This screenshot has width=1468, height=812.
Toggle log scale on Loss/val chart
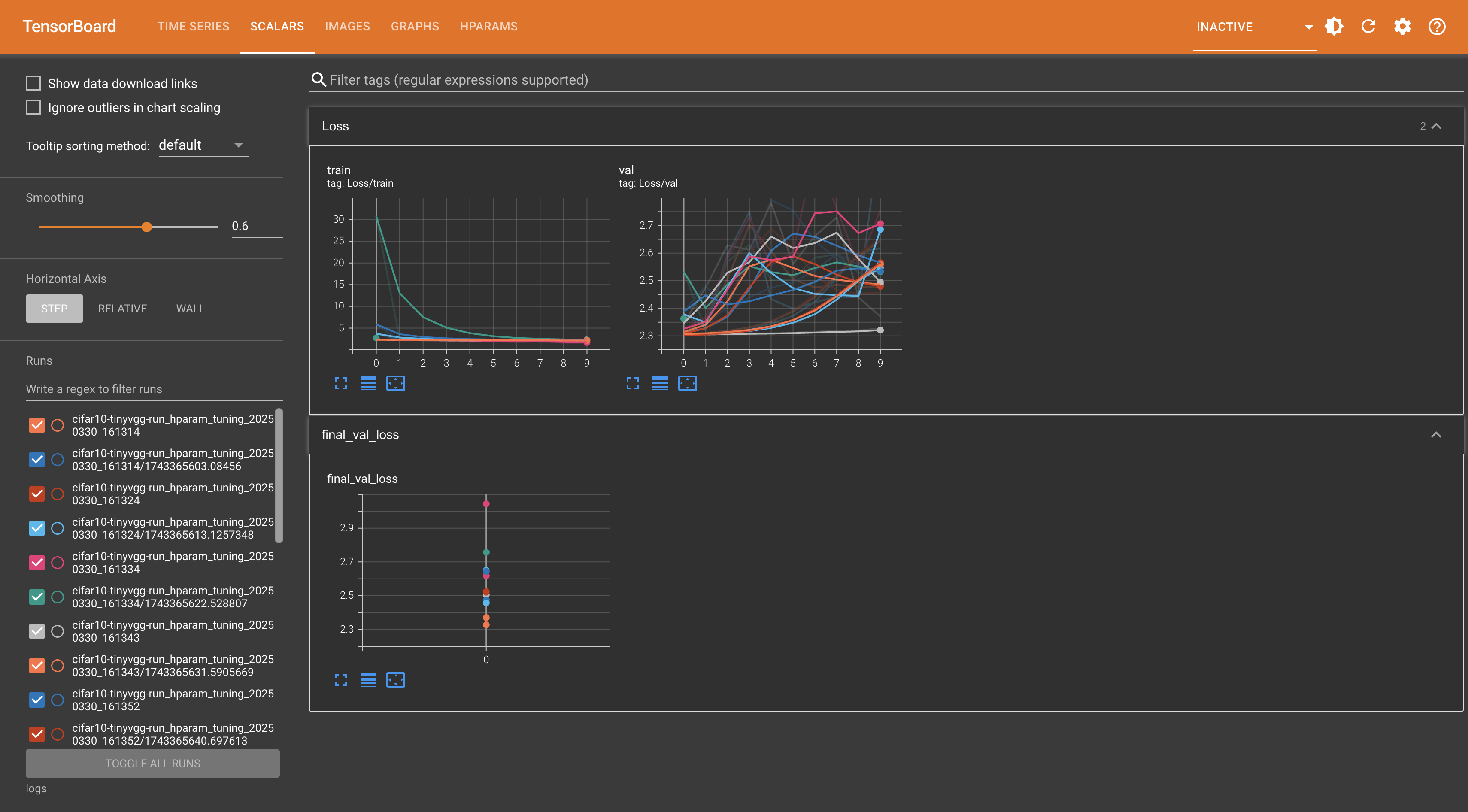coord(660,384)
